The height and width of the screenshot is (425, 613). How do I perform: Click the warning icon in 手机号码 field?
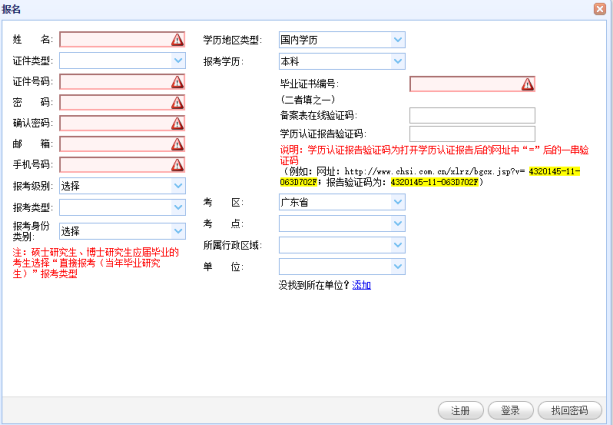pyautogui.click(x=177, y=165)
